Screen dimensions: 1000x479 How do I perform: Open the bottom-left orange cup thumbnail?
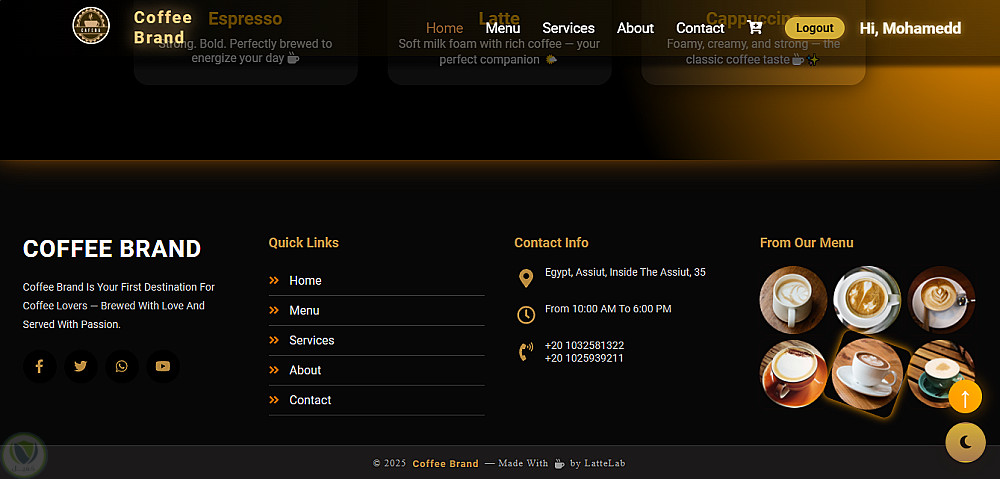[793, 374]
